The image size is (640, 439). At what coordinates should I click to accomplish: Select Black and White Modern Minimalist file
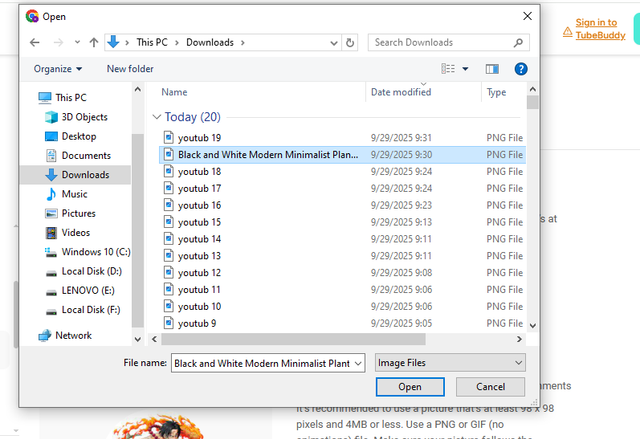pyautogui.click(x=342, y=155)
